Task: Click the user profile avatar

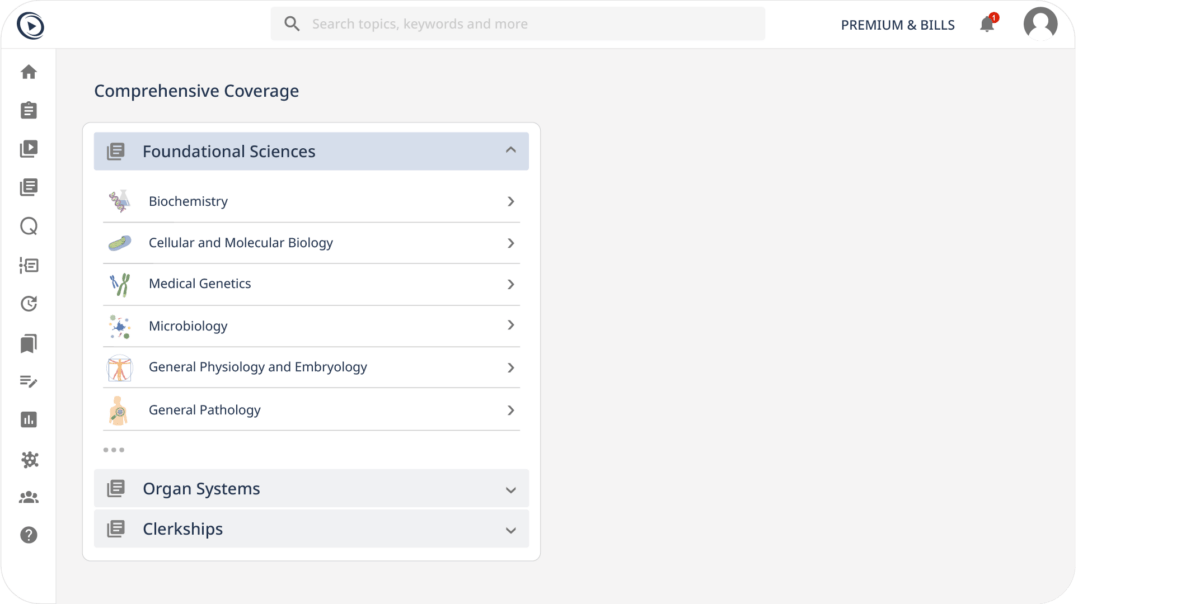Action: [x=1040, y=24]
